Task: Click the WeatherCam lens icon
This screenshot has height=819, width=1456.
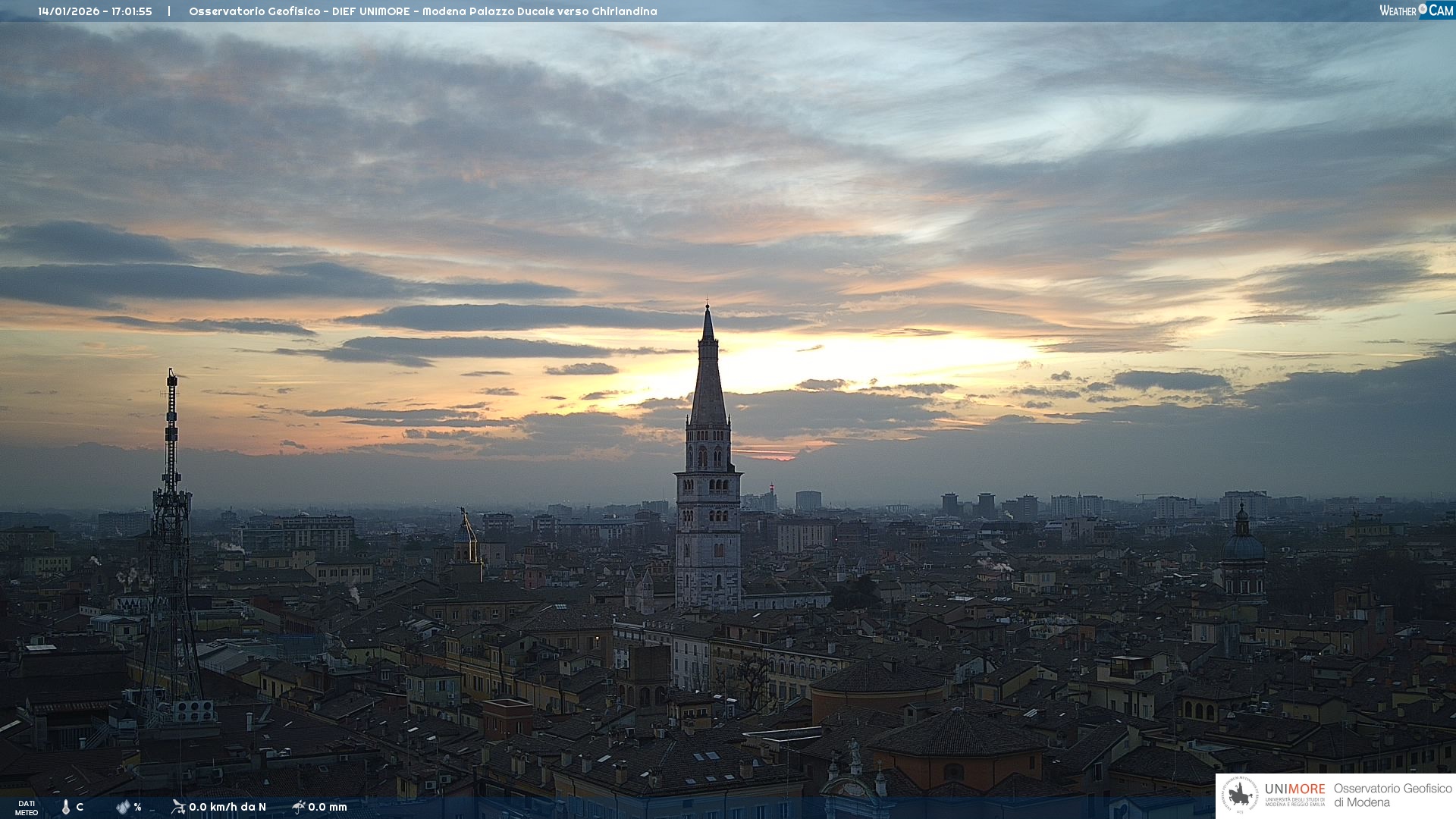Action: click(1423, 9)
